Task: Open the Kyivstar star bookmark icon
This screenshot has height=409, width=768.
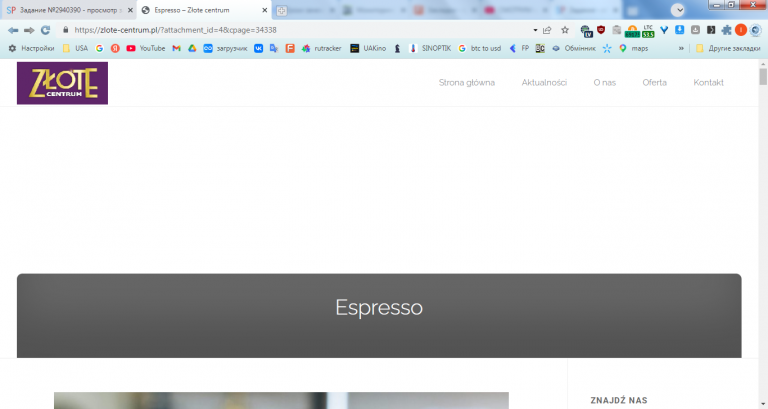Action: pos(607,48)
